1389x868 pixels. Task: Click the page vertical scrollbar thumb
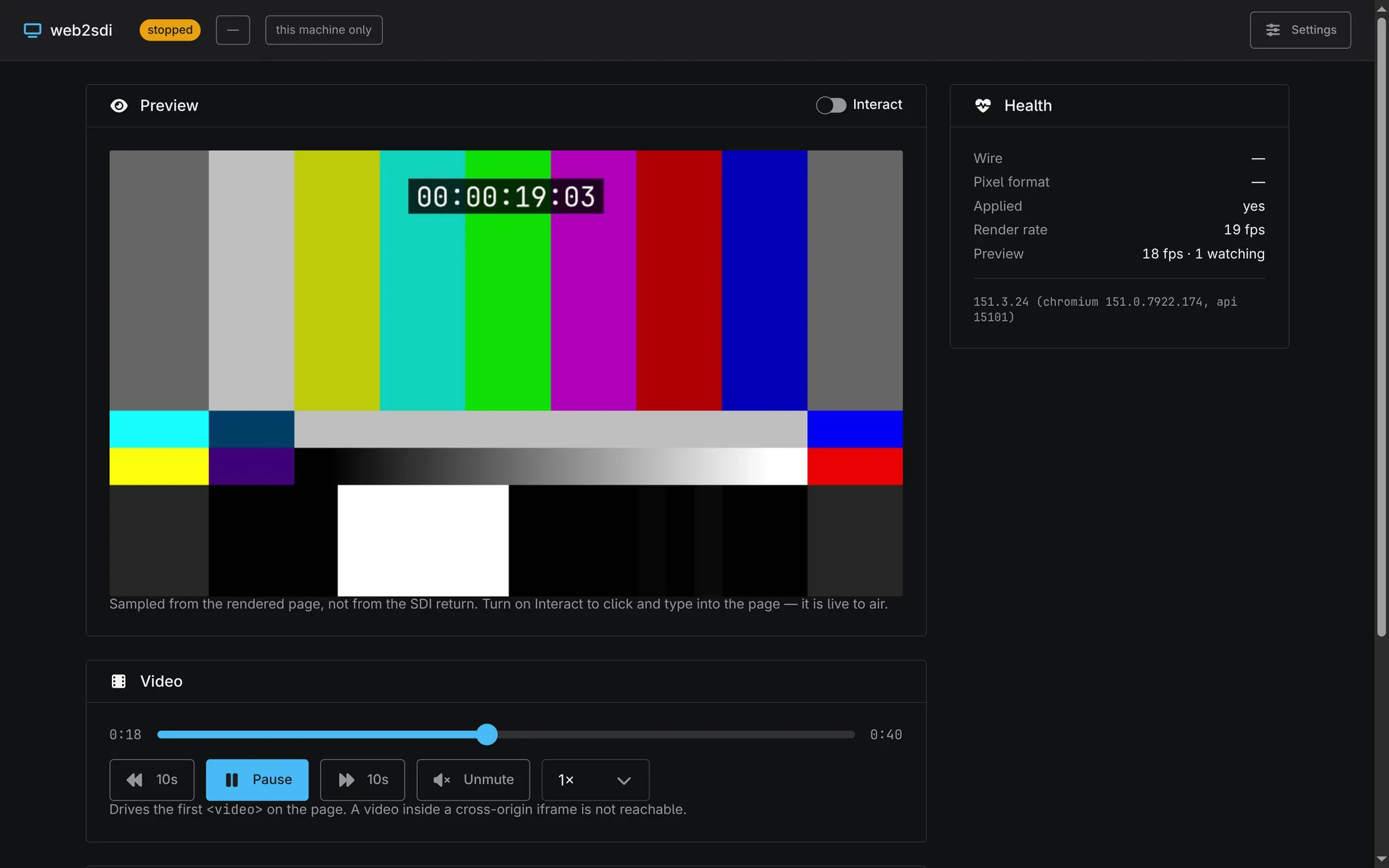1382,325
